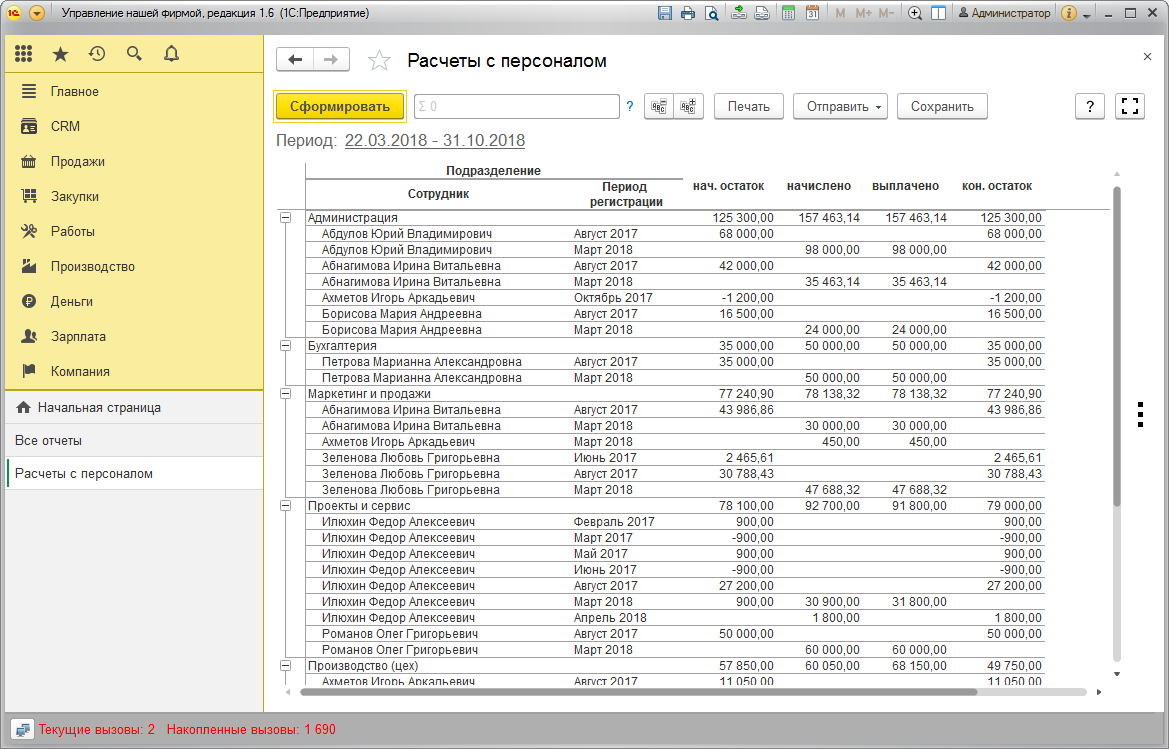1169x749 pixels.
Task: Open the notifications bell
Action: pos(171,54)
